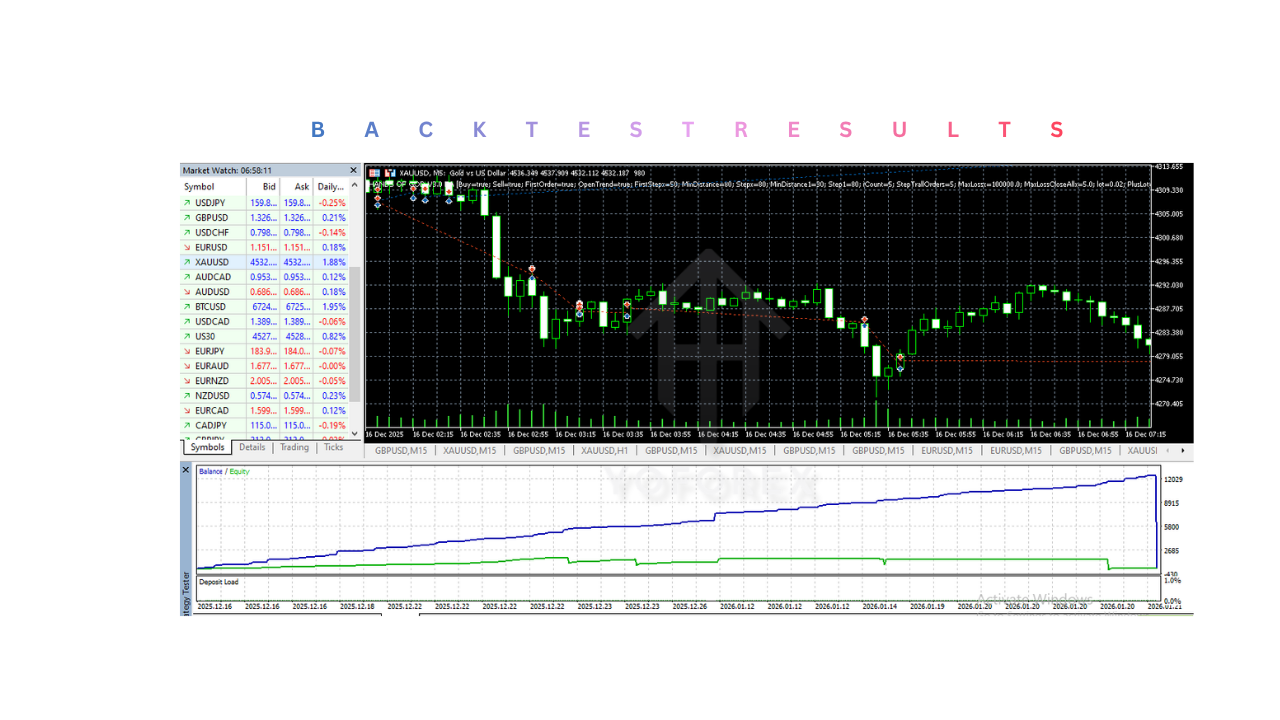Switch to the Details tab
This screenshot has width=1280, height=720.
252,448
